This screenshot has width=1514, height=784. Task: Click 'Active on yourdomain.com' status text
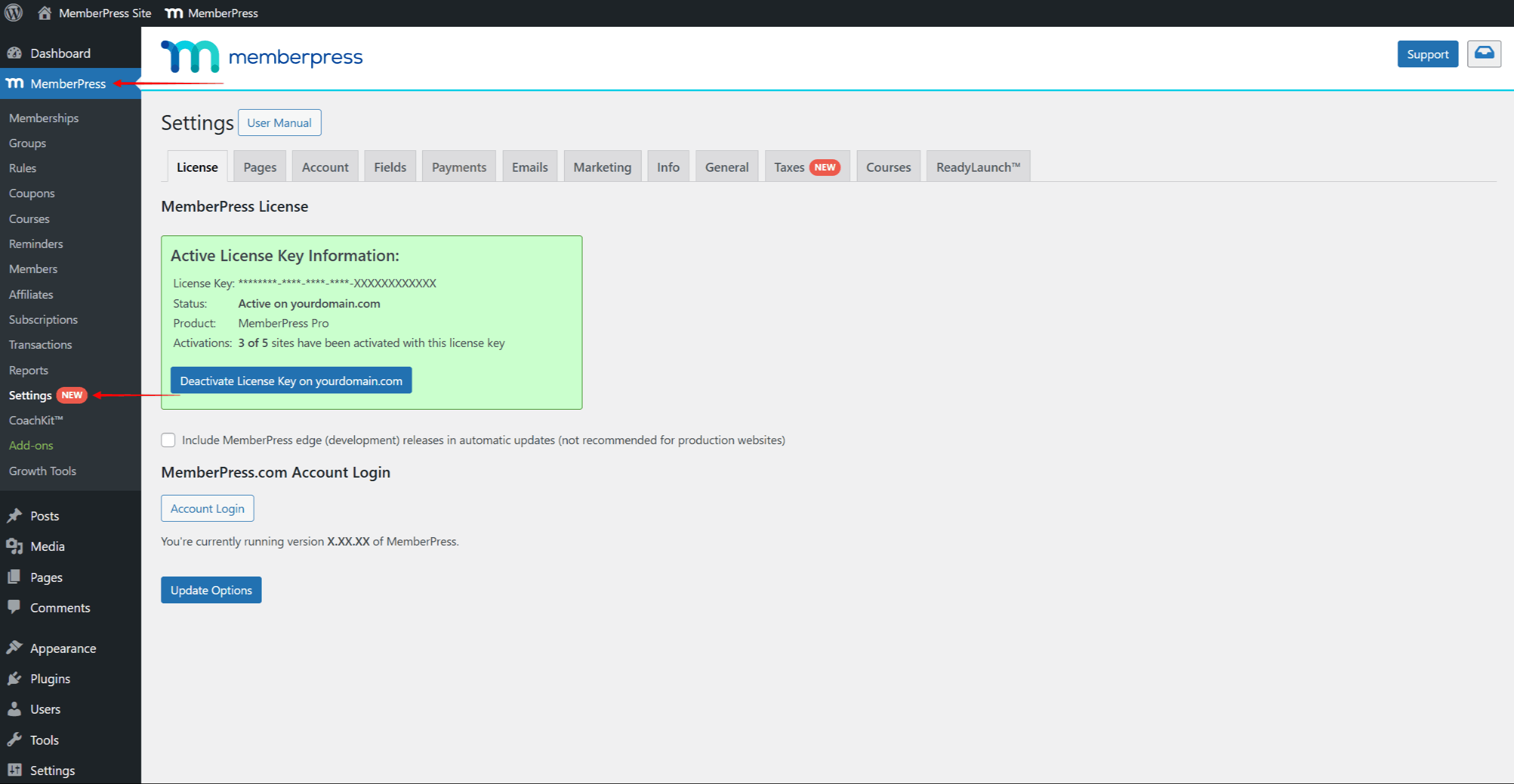pyautogui.click(x=309, y=303)
